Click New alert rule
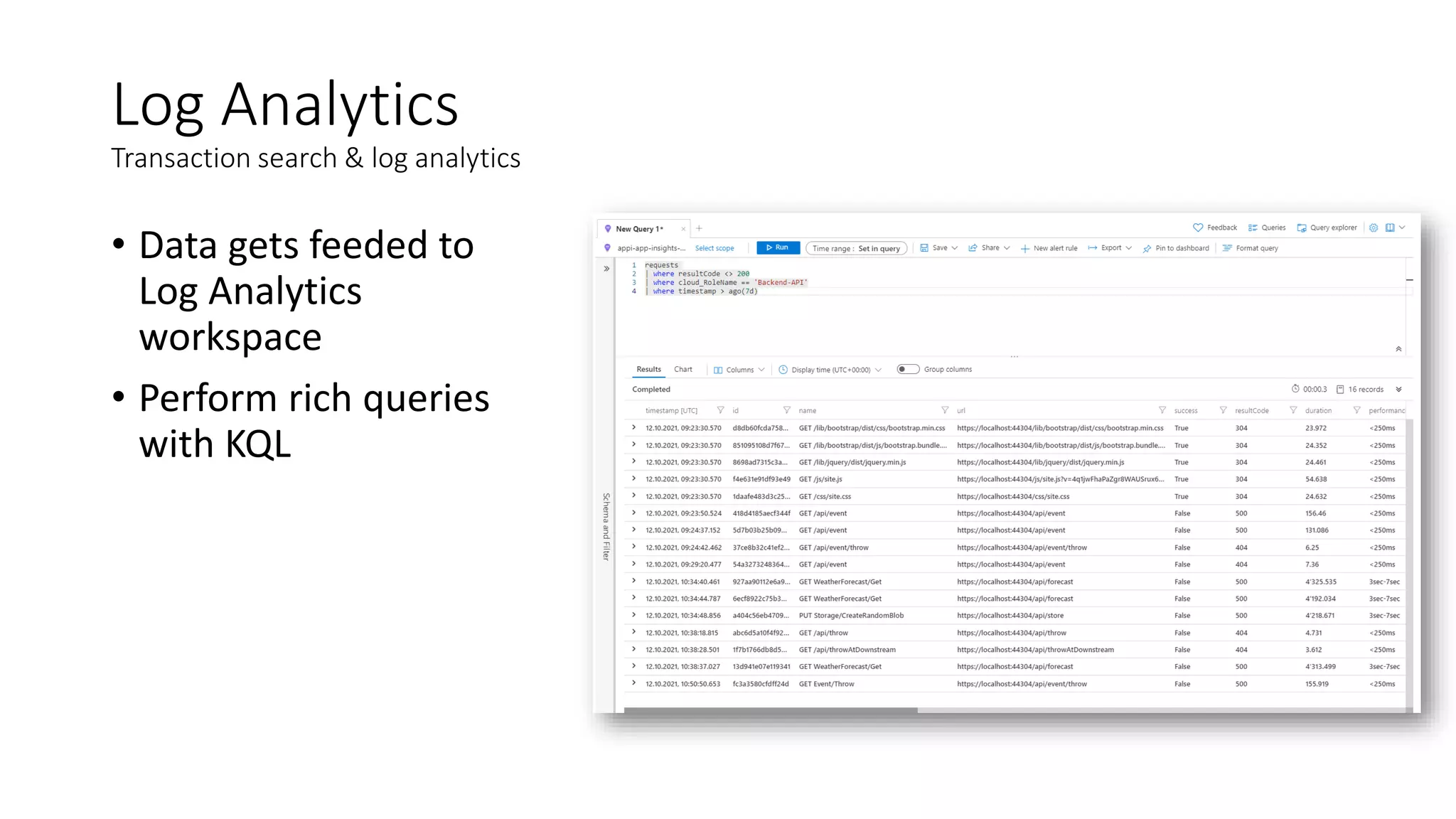1456x819 pixels. [1049, 248]
